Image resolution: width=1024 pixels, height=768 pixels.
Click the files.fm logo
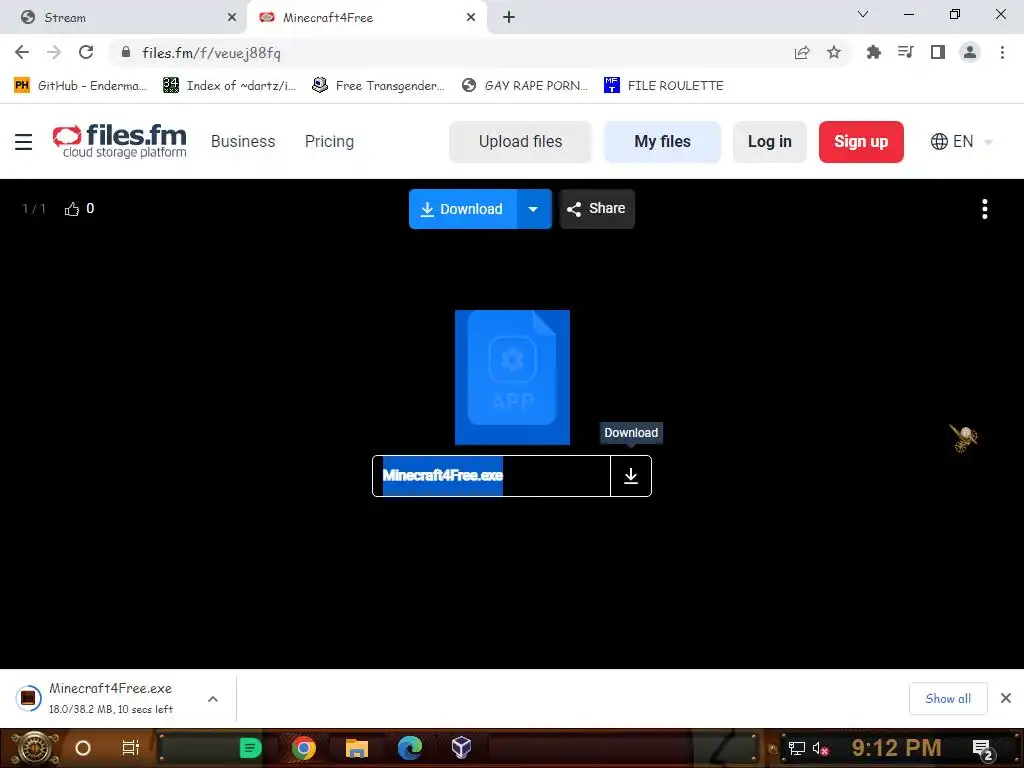coord(120,141)
